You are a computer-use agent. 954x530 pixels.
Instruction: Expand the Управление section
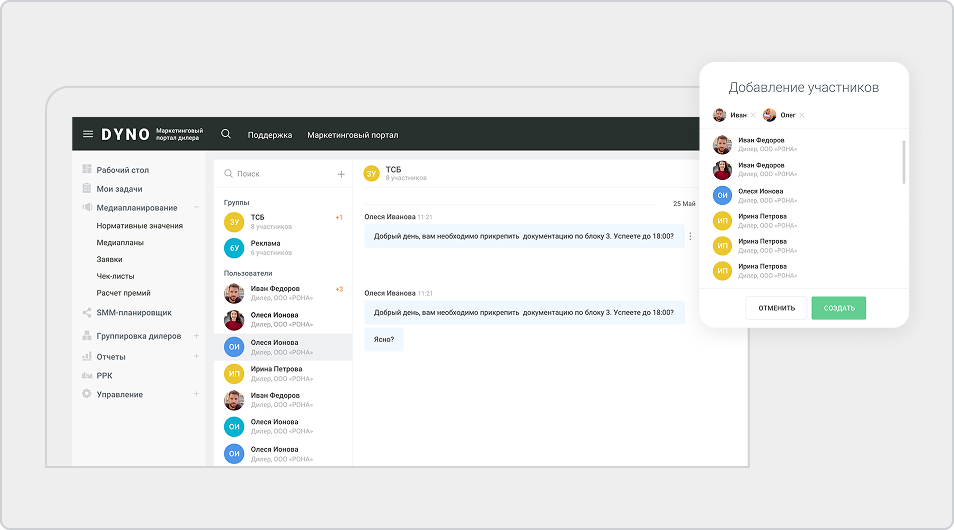[196, 394]
